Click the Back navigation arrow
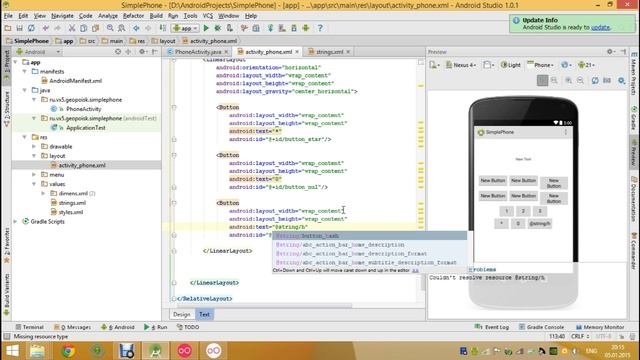 click(136, 28)
